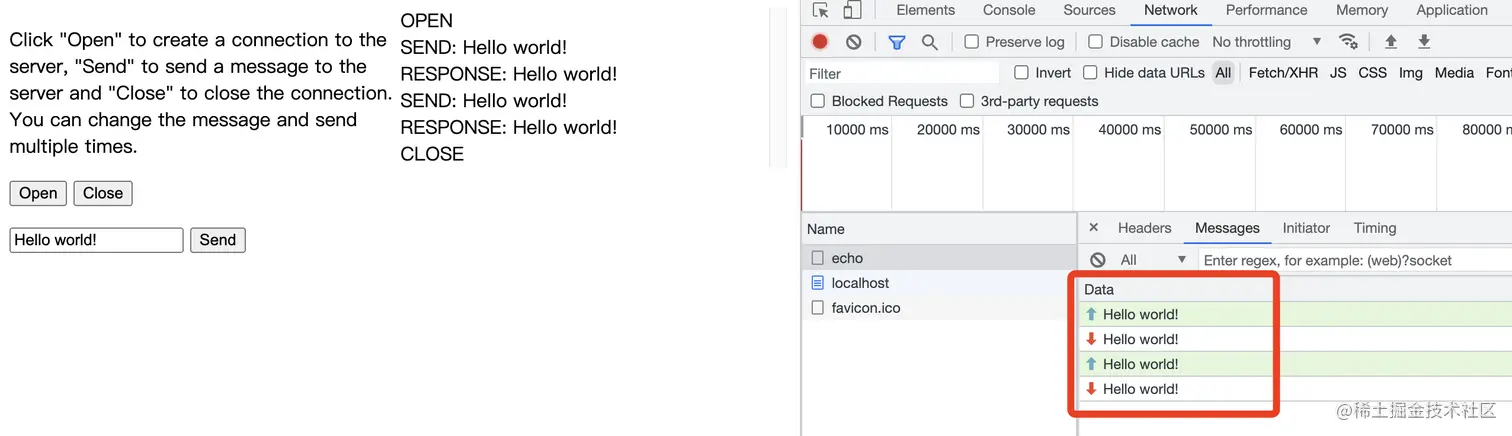1512x436 pixels.
Task: Click the 40000 ms timeline marker
Action: (1128, 129)
